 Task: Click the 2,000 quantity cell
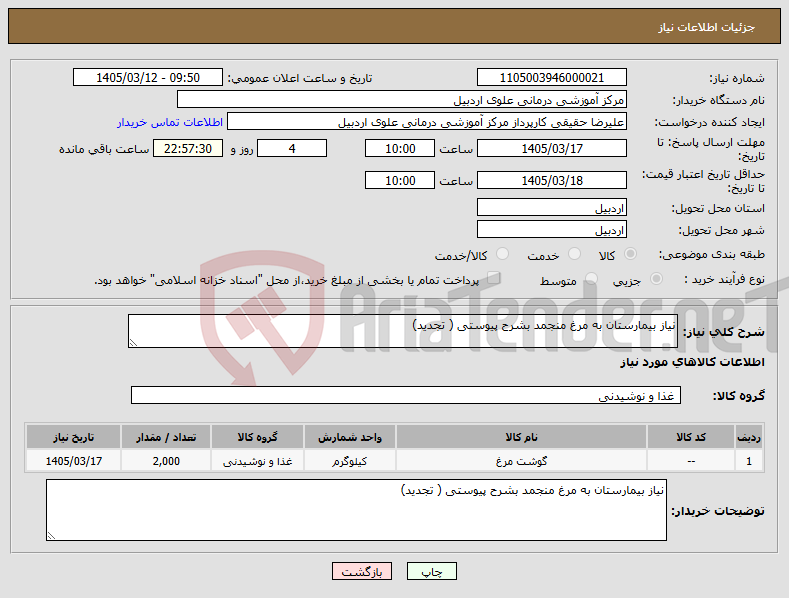point(166,461)
